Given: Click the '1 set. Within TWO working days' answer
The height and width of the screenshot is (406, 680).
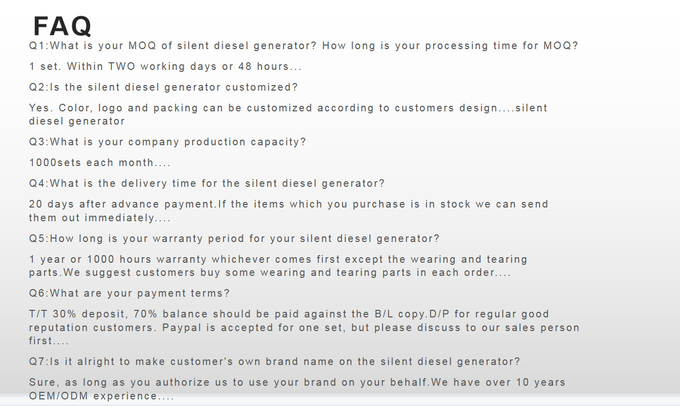Looking at the screenshot, I should (x=165, y=66).
